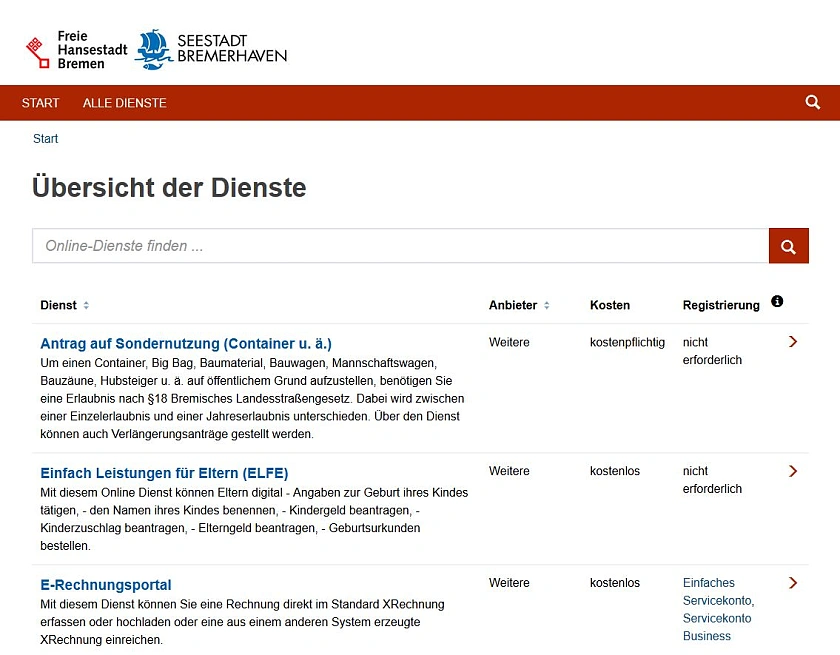Click into the Online-Dienste finden search field
Viewport: 840px width, 655px height.
[300, 245]
